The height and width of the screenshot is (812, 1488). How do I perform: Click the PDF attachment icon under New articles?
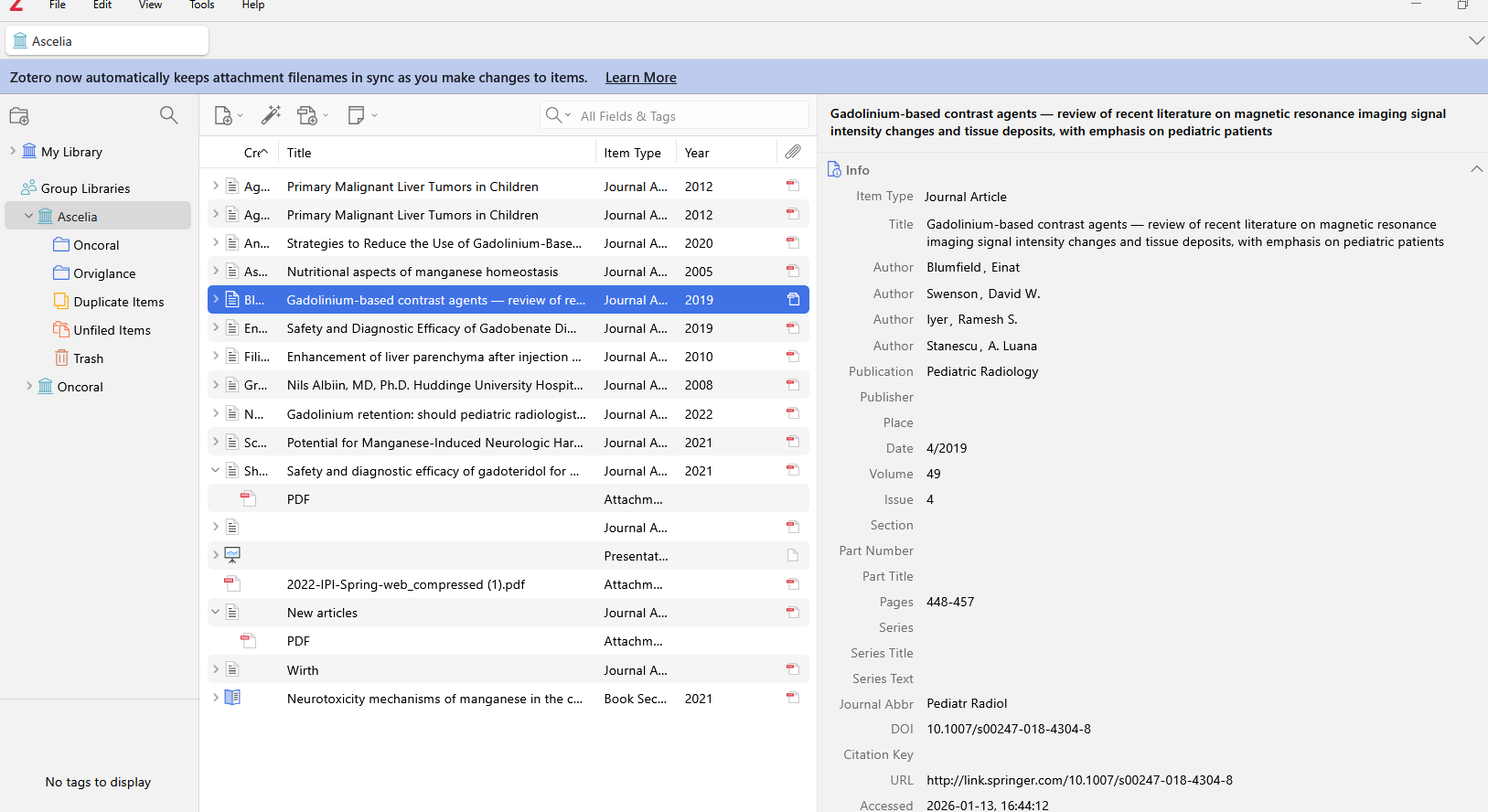click(248, 641)
